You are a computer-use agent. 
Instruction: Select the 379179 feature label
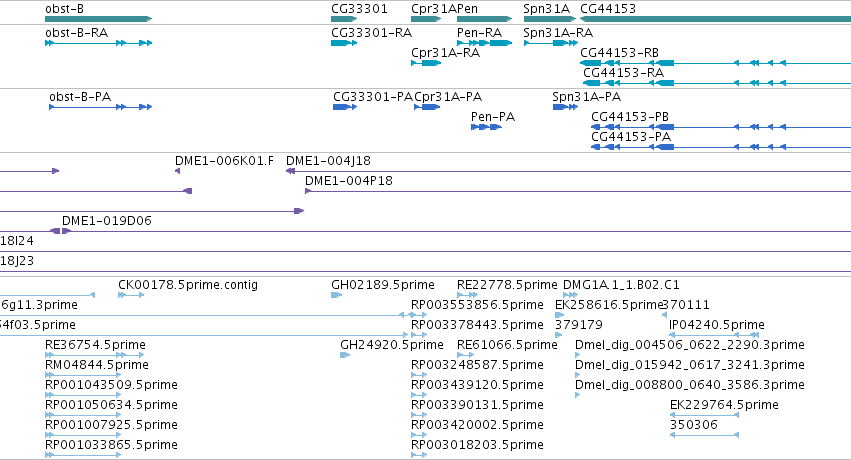click(579, 325)
